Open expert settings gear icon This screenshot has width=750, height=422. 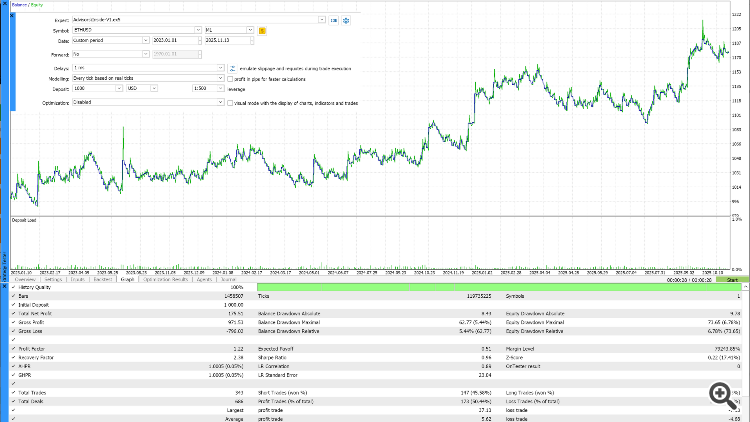click(x=347, y=19)
